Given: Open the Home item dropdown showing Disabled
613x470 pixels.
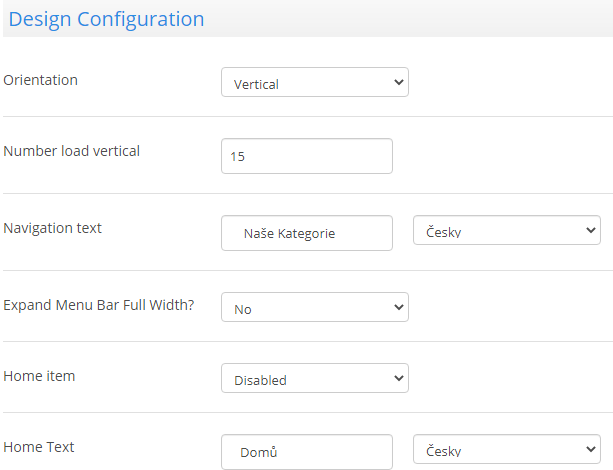Looking at the screenshot, I should pos(315,378).
